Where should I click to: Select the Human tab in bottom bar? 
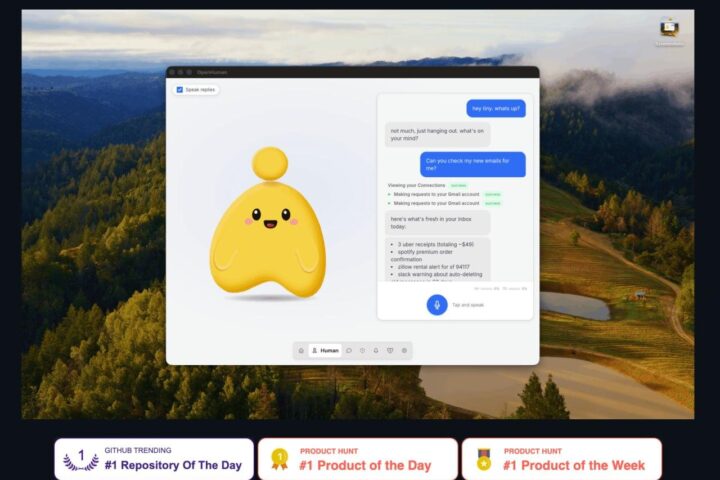point(325,350)
